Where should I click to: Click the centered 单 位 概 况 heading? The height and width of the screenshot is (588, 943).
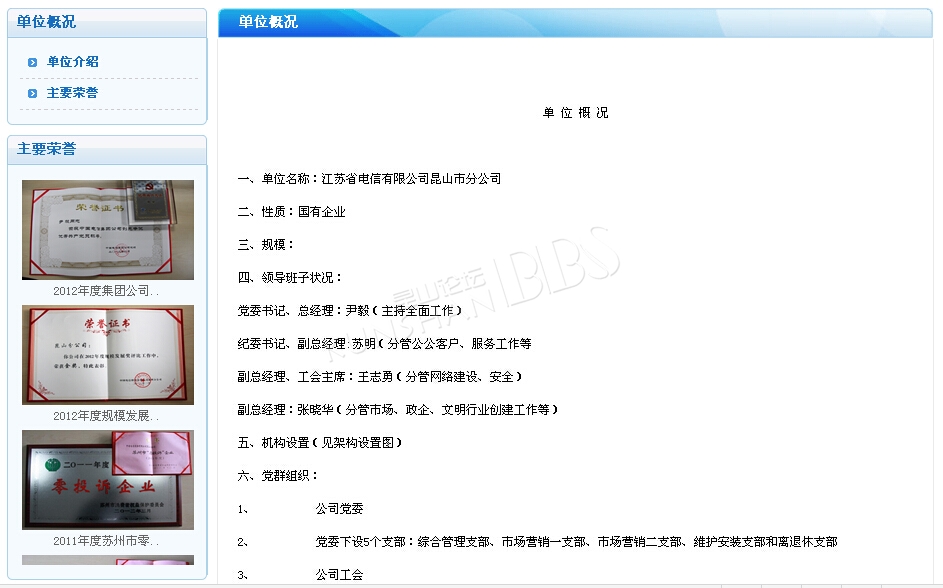coord(576,112)
